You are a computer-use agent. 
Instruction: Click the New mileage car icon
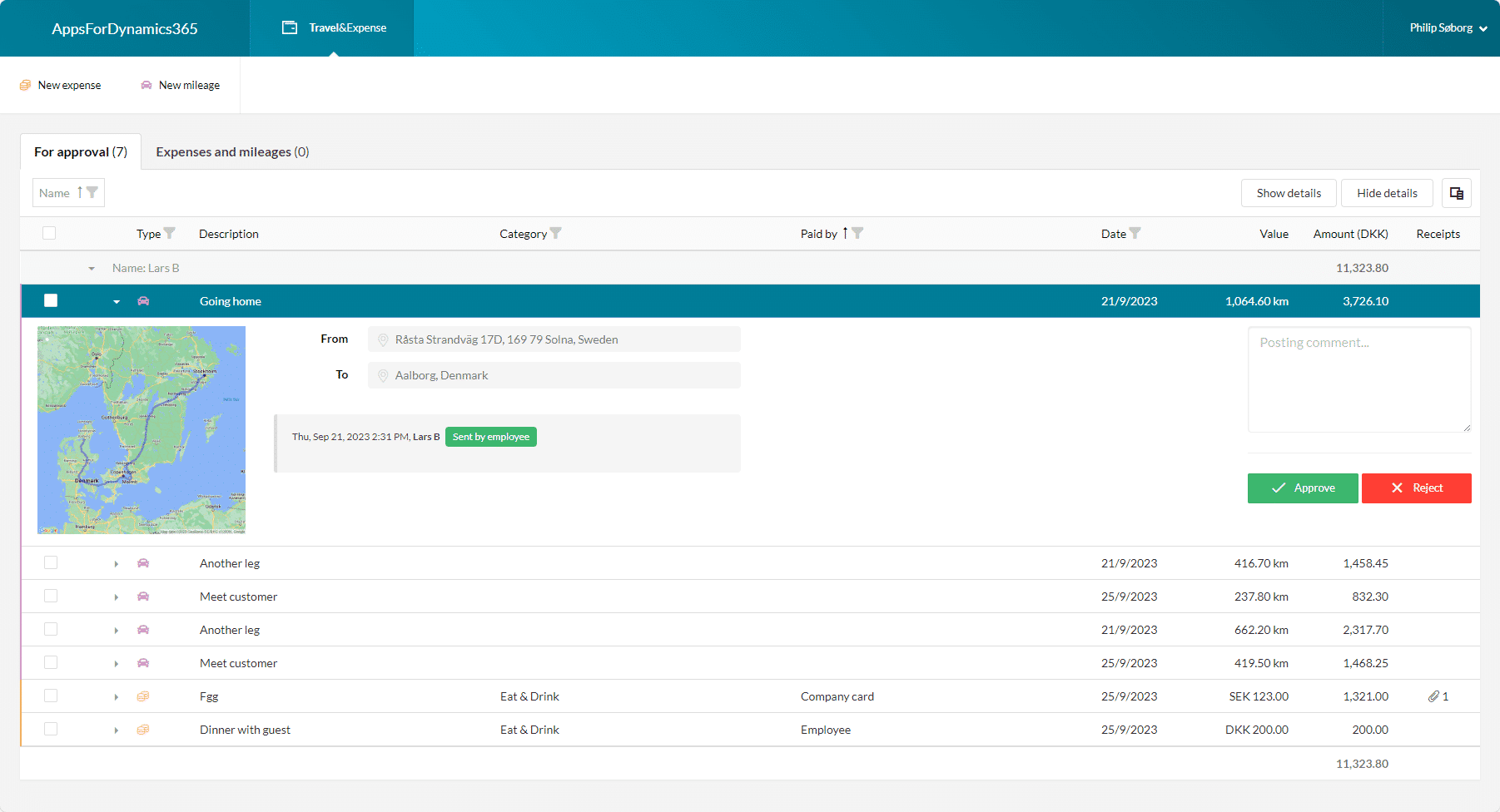coord(147,85)
